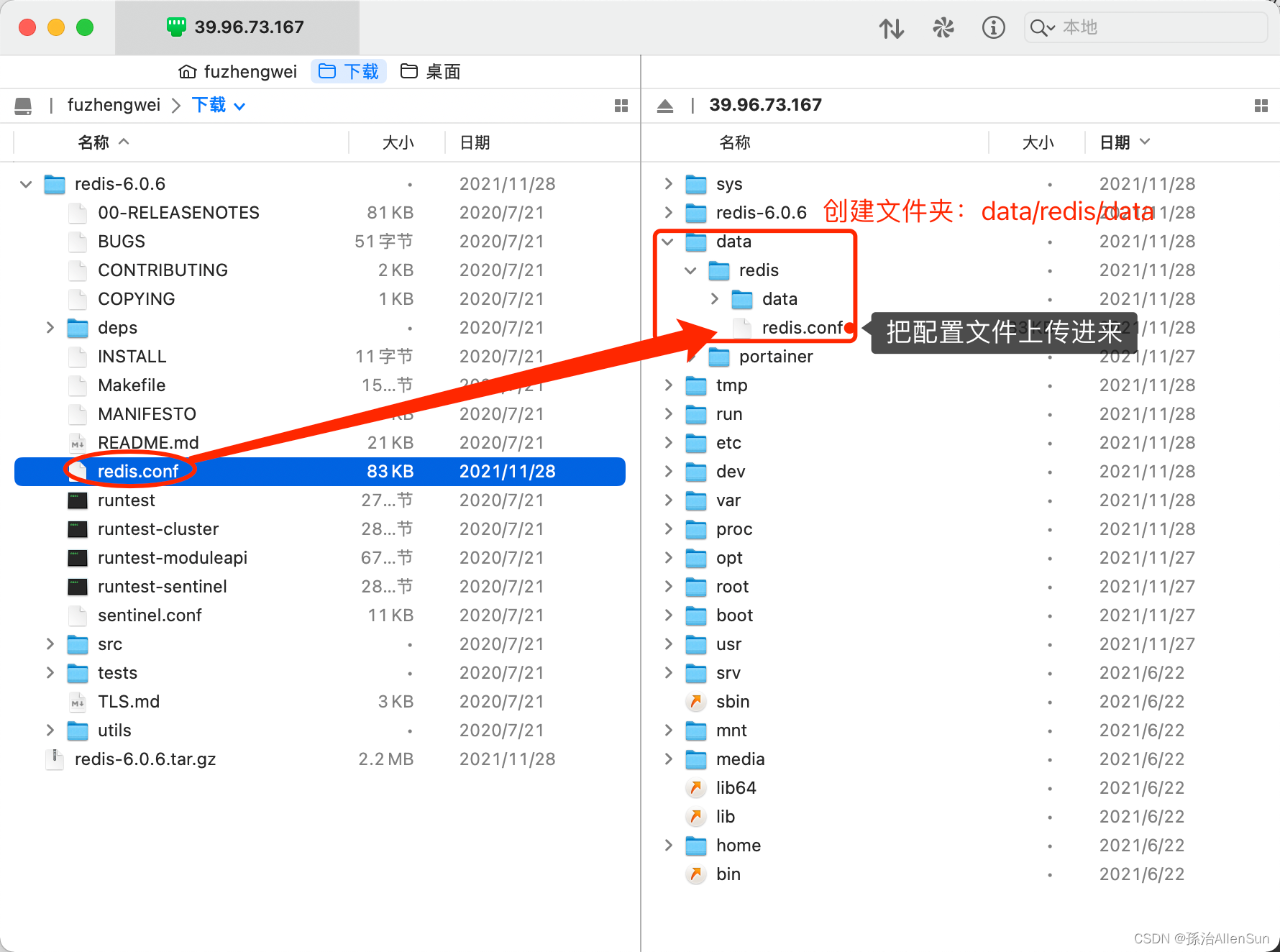Click the lib symlink icon
Screen dimensions: 1280x952
[x=696, y=817]
